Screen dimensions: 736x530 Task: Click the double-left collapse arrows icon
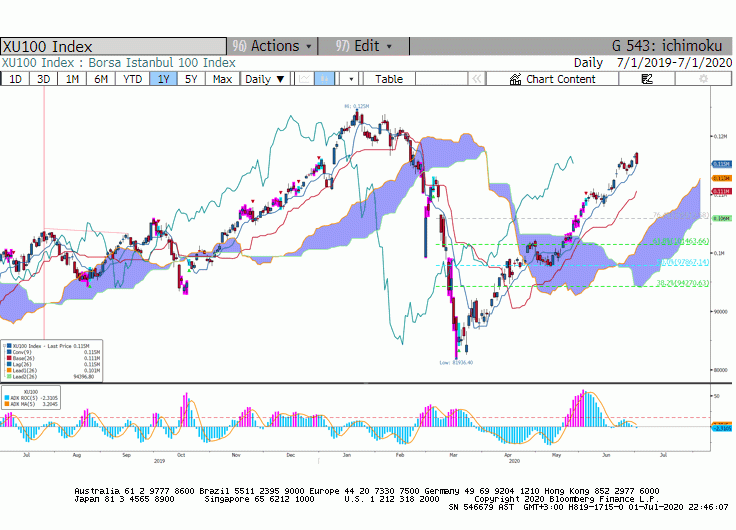476,79
